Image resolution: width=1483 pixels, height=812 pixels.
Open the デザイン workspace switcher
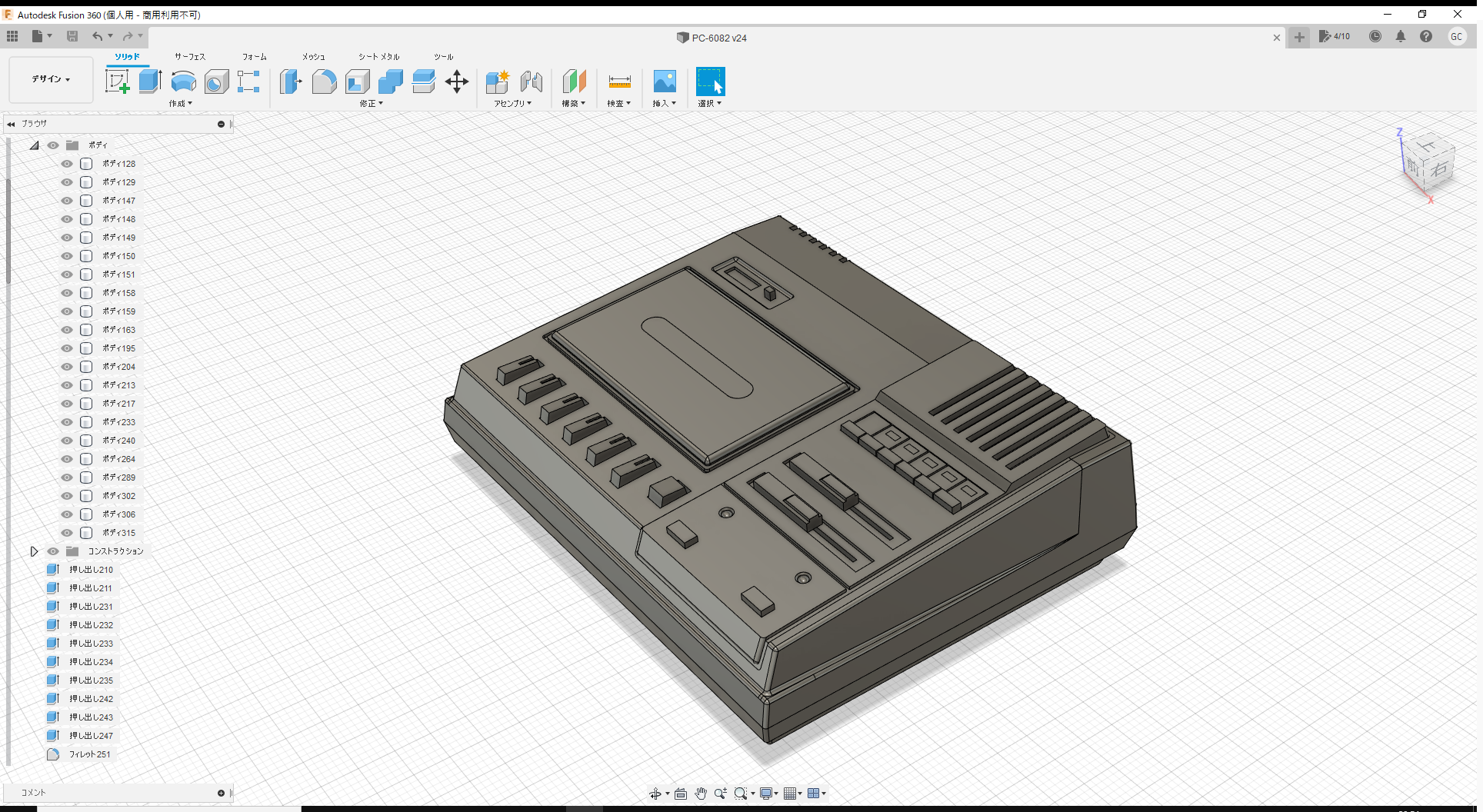pos(50,79)
